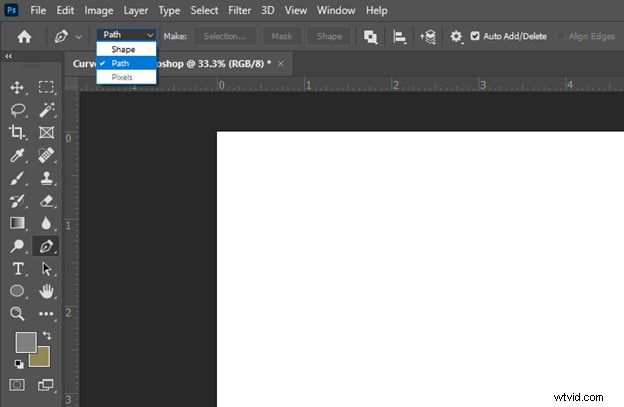Open the Edit menu
This screenshot has width=624, height=407.
point(65,10)
